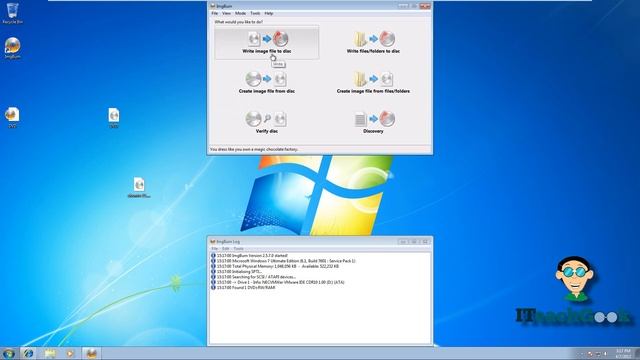Image resolution: width=640 pixels, height=360 pixels.
Task: Select log line 'ImgBurn Version 2.5.7.0 started!'
Action: (x=252, y=256)
